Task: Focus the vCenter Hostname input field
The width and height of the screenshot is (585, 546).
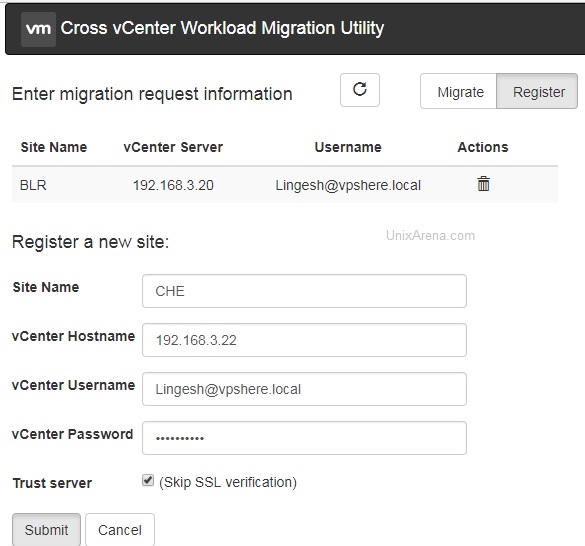Action: pyautogui.click(x=304, y=340)
